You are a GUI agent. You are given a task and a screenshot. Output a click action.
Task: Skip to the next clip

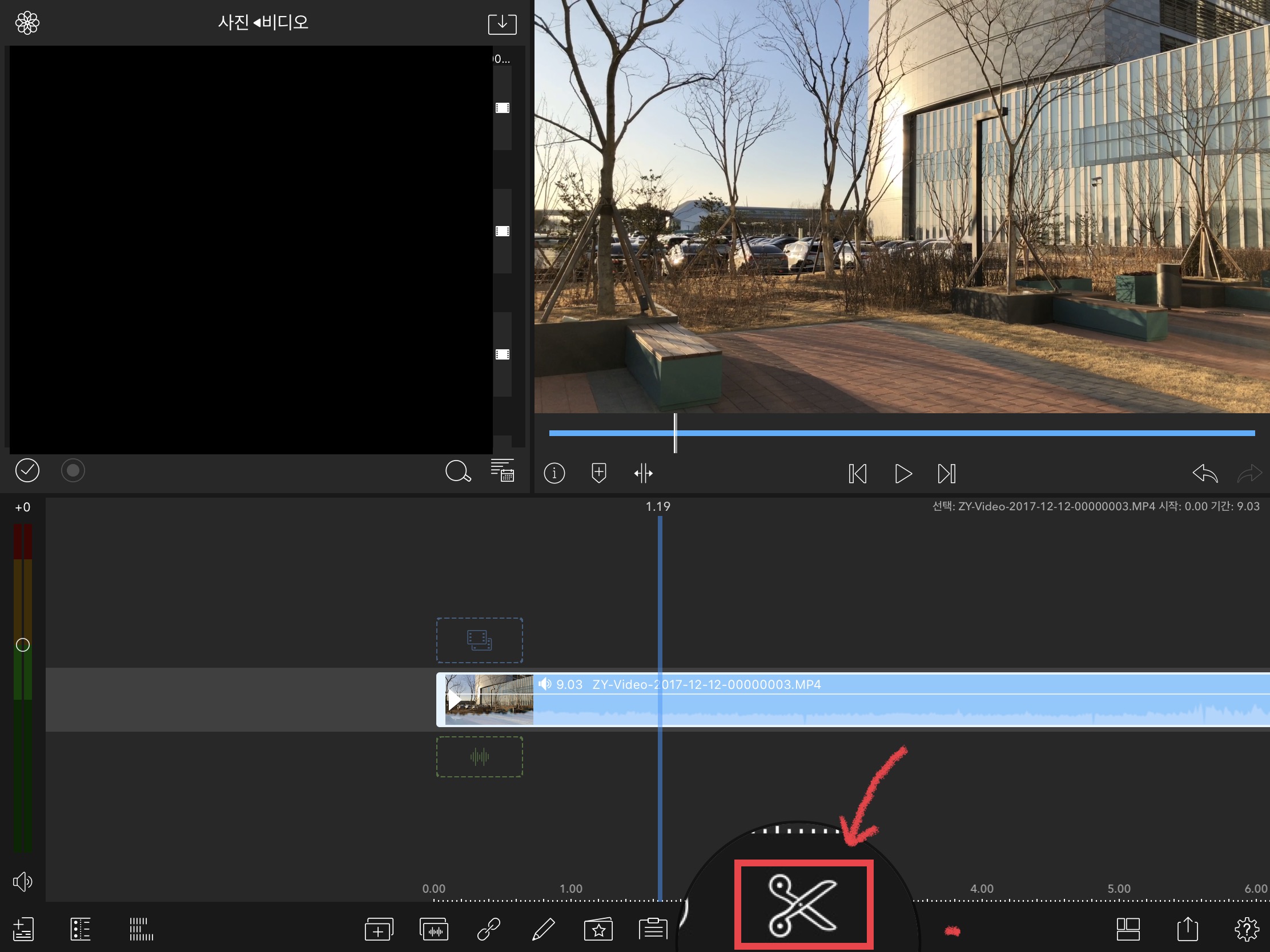pyautogui.click(x=946, y=473)
